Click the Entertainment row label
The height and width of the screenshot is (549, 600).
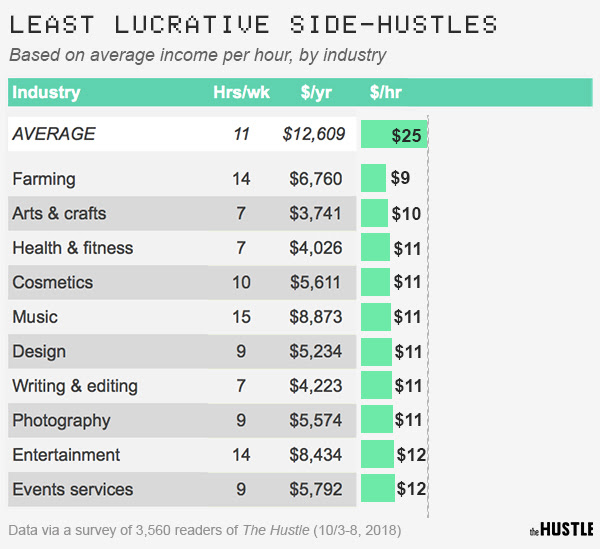(66, 455)
